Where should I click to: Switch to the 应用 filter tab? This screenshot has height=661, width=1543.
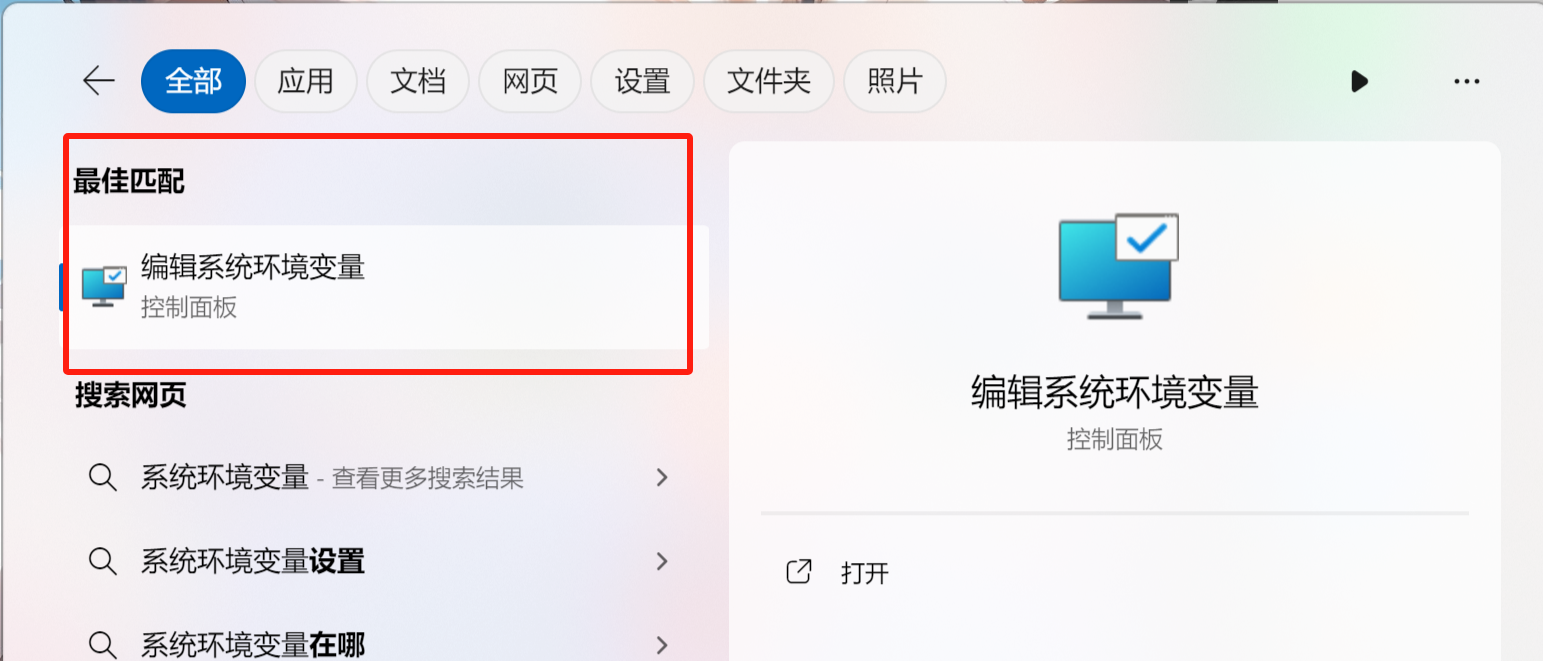pyautogui.click(x=306, y=81)
